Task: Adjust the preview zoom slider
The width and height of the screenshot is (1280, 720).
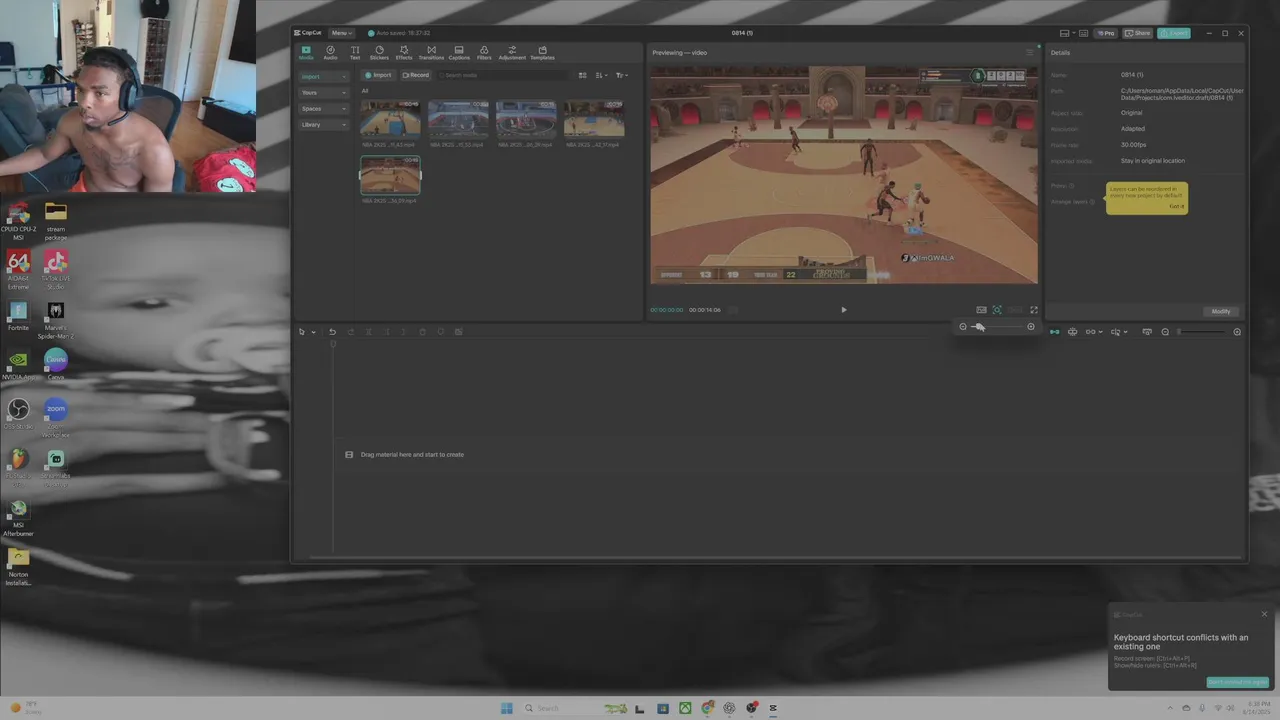Action: tap(997, 326)
